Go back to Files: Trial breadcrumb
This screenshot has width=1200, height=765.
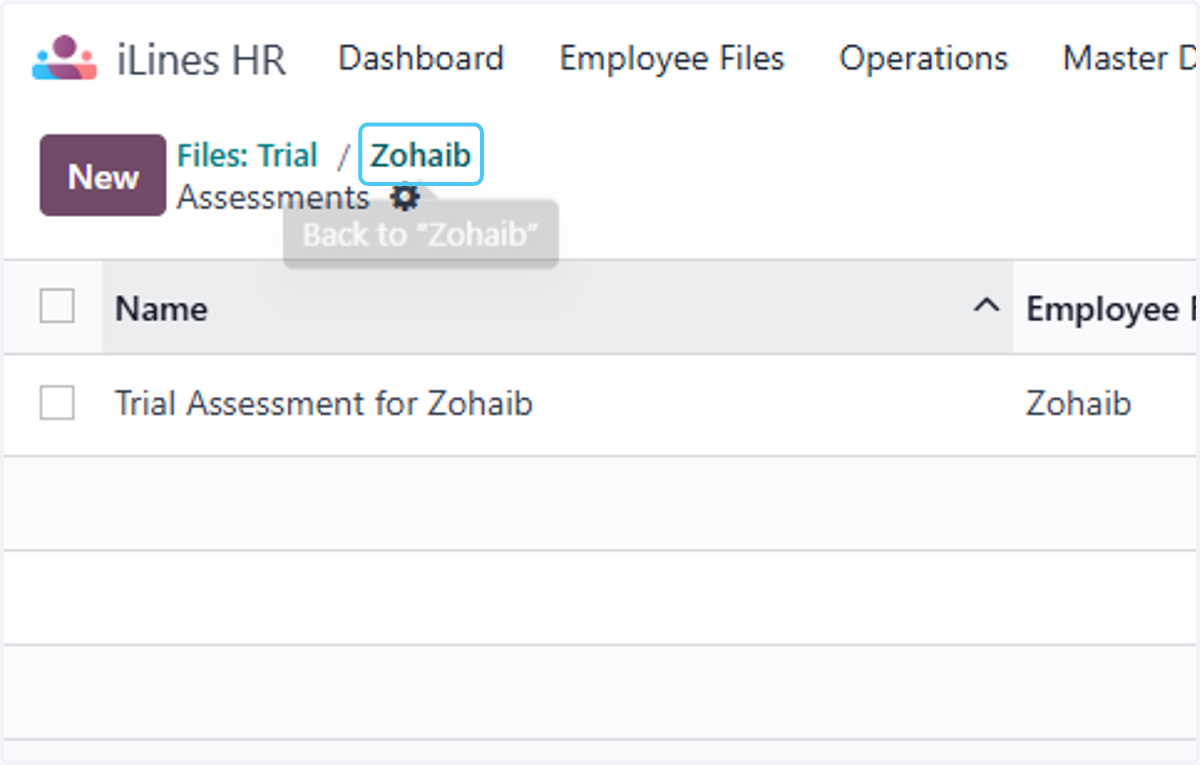pos(247,155)
